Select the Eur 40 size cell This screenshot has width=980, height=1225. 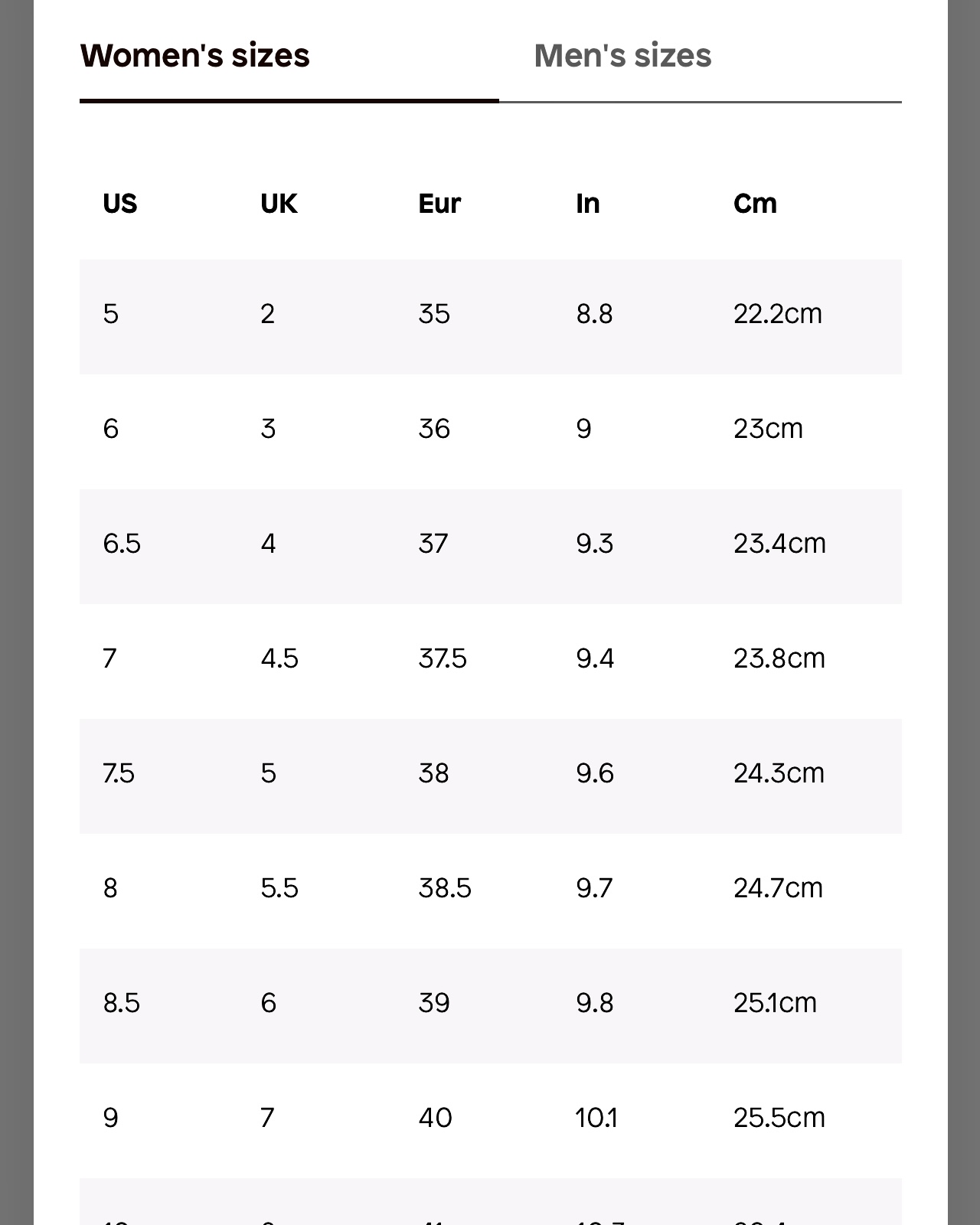click(435, 1118)
